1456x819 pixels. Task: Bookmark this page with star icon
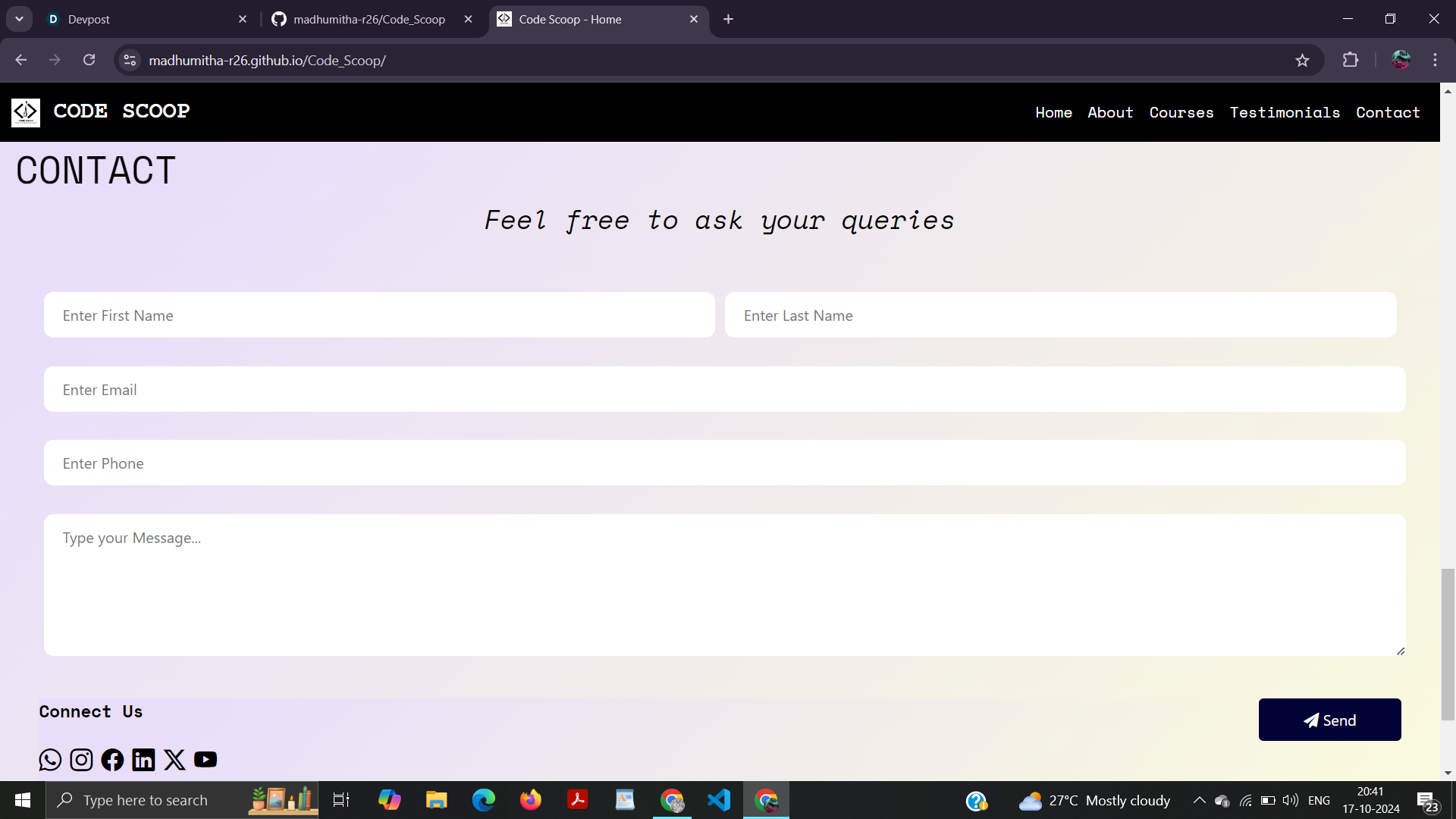pyautogui.click(x=1302, y=61)
